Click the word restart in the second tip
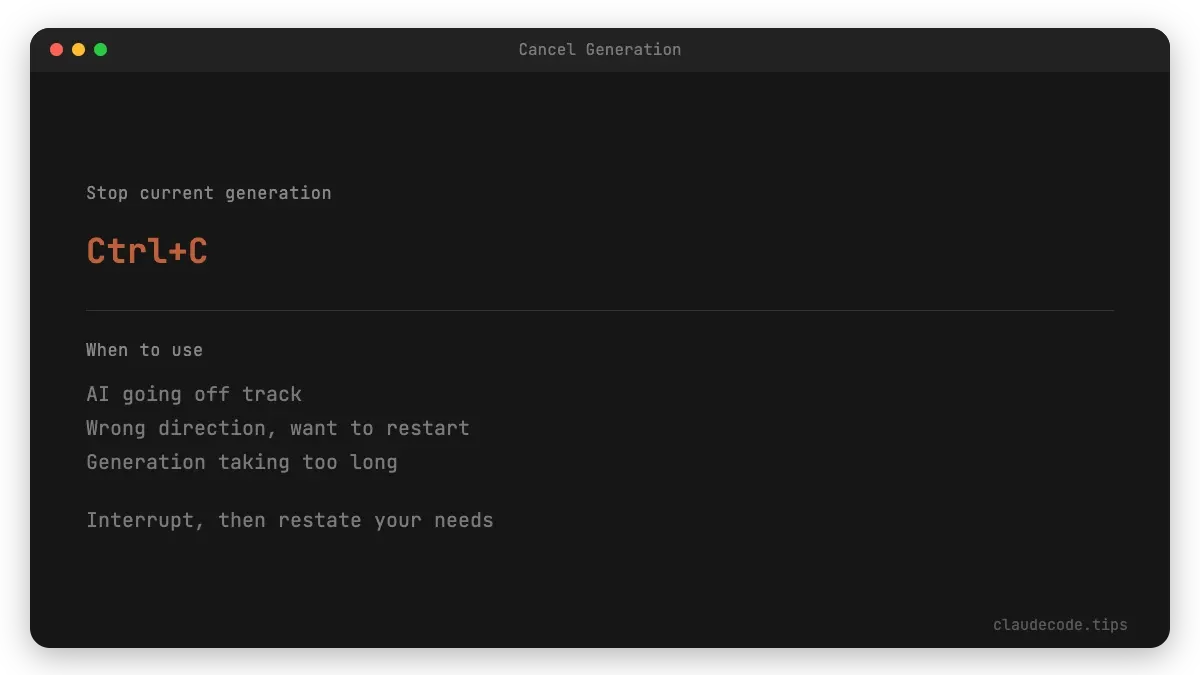Screen dimensions: 1200x675 [x=437, y=428]
